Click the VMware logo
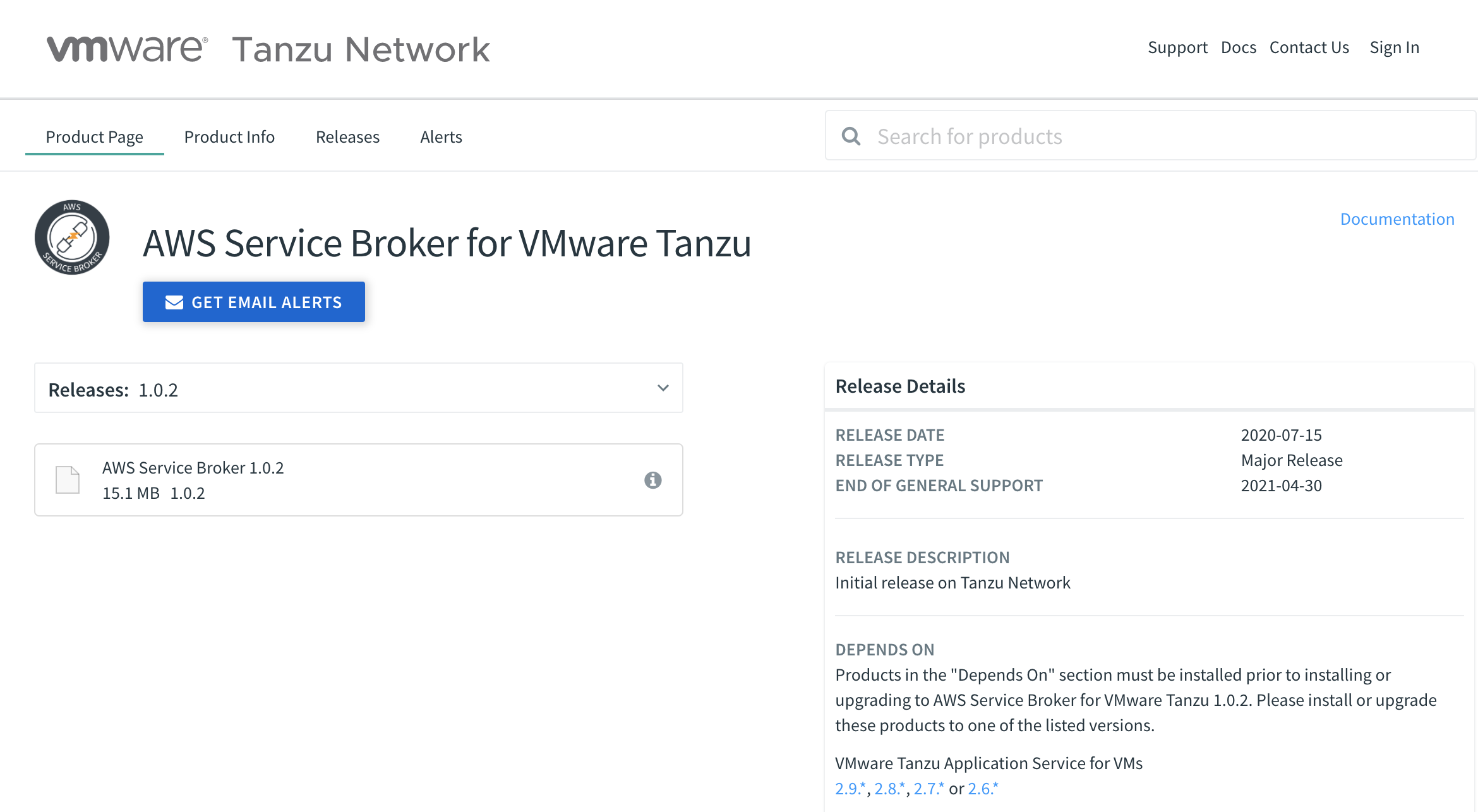The width and height of the screenshot is (1478, 812). (127, 49)
